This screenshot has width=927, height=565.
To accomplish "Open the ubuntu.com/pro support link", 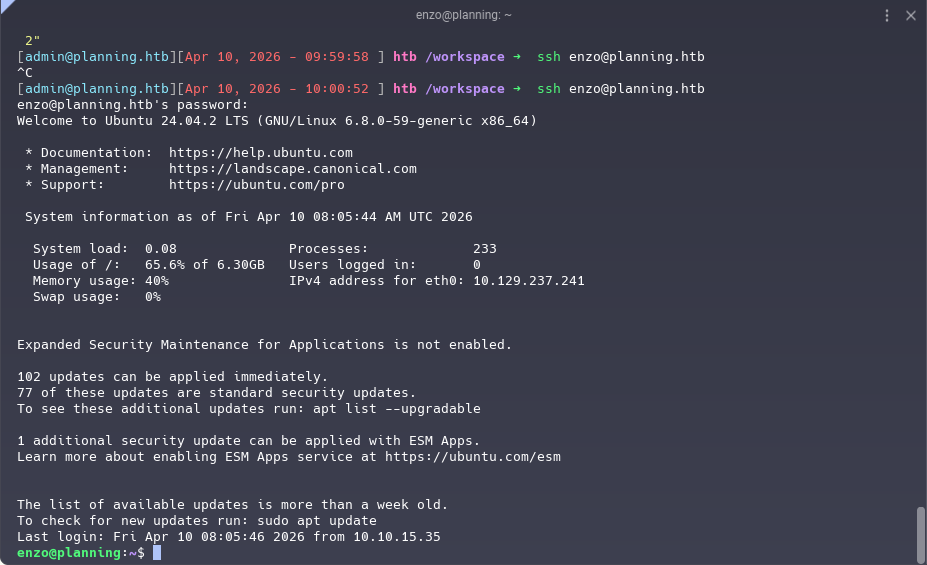I will click(256, 185).
